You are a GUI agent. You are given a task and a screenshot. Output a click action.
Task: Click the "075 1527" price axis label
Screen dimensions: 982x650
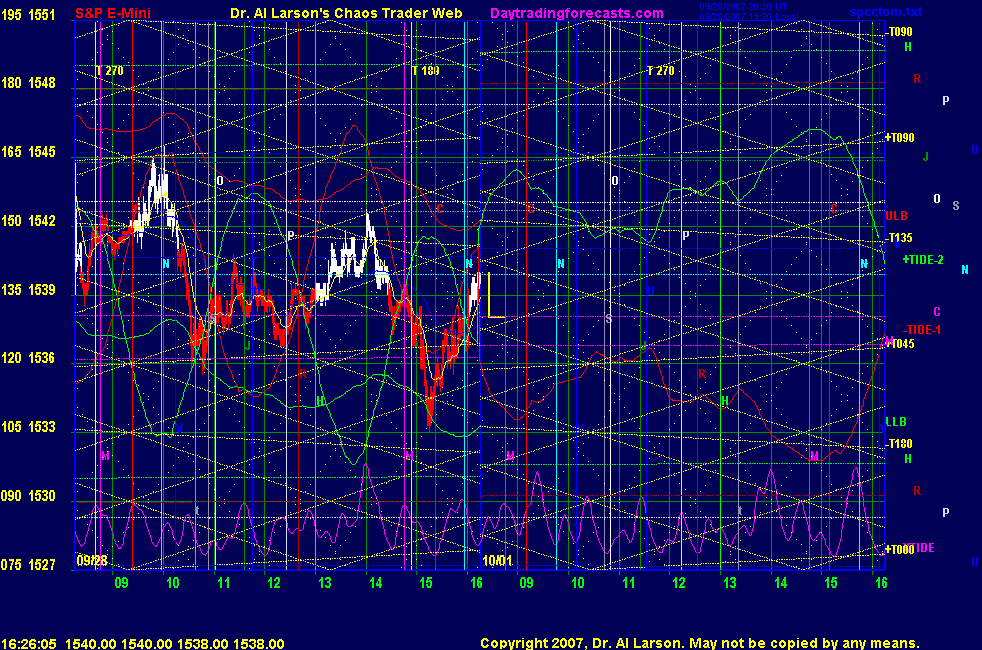pos(28,565)
